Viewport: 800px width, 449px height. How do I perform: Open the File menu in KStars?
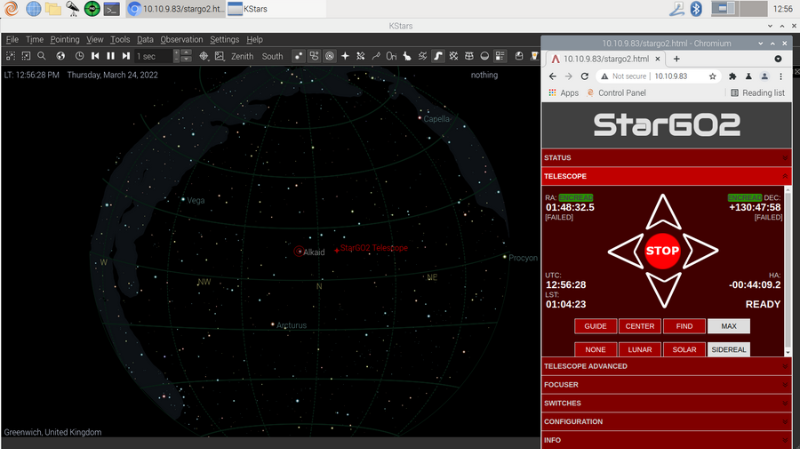click(x=12, y=39)
